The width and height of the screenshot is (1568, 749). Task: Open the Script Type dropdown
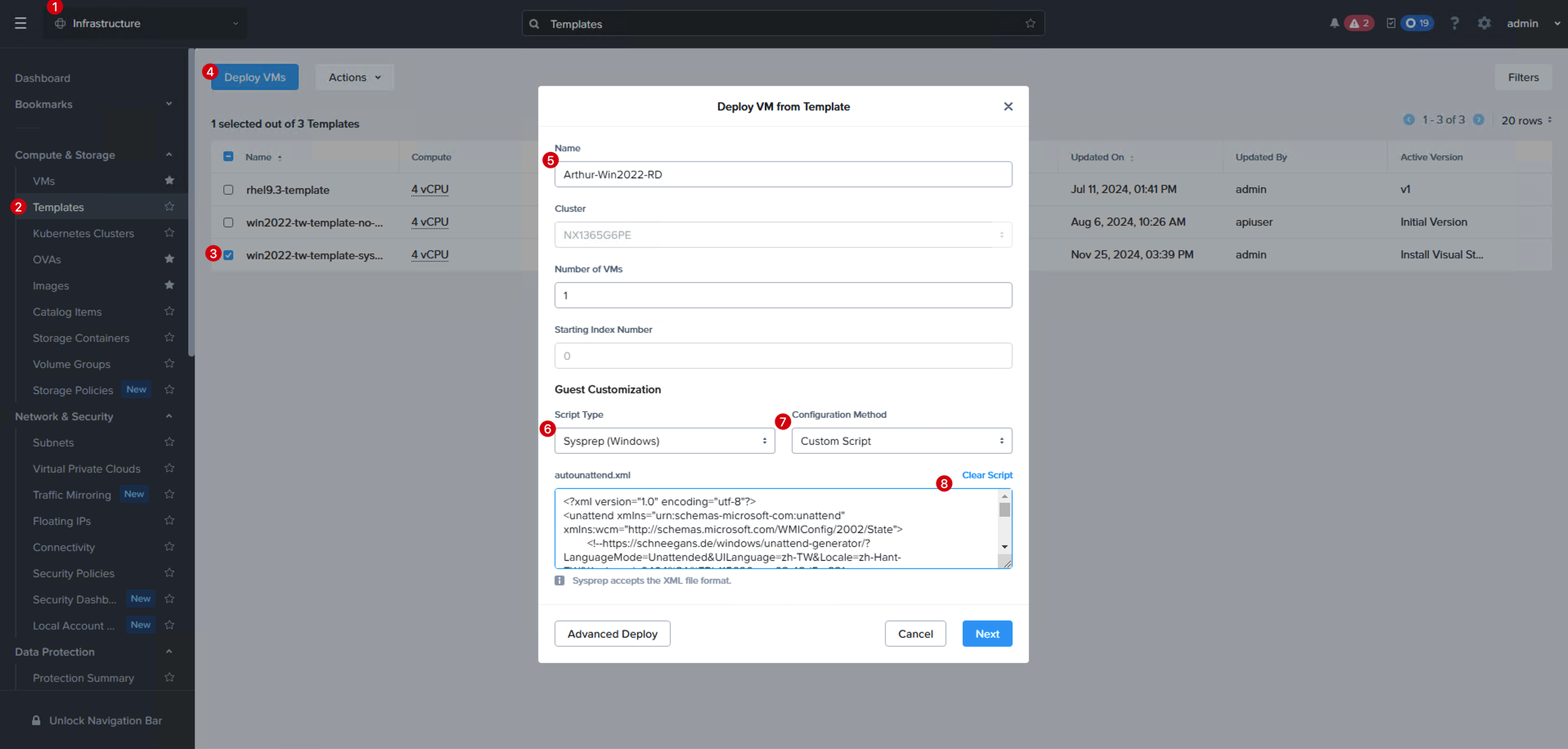664,441
